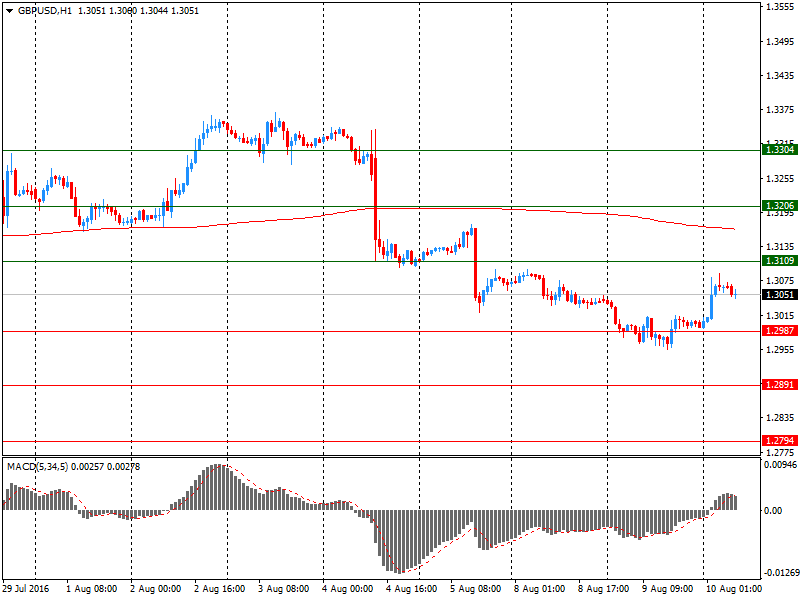800x600 pixels.
Task: Click the 2 Aug 00:00 time label
Action: tap(156, 588)
